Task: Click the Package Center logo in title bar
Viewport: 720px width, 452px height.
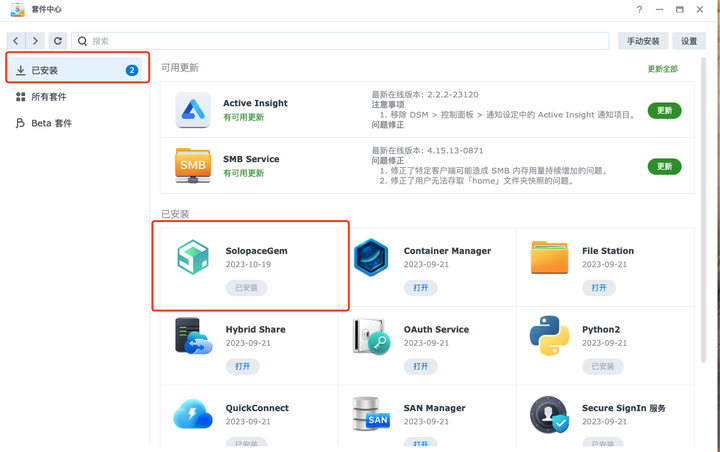Action: click(x=17, y=9)
